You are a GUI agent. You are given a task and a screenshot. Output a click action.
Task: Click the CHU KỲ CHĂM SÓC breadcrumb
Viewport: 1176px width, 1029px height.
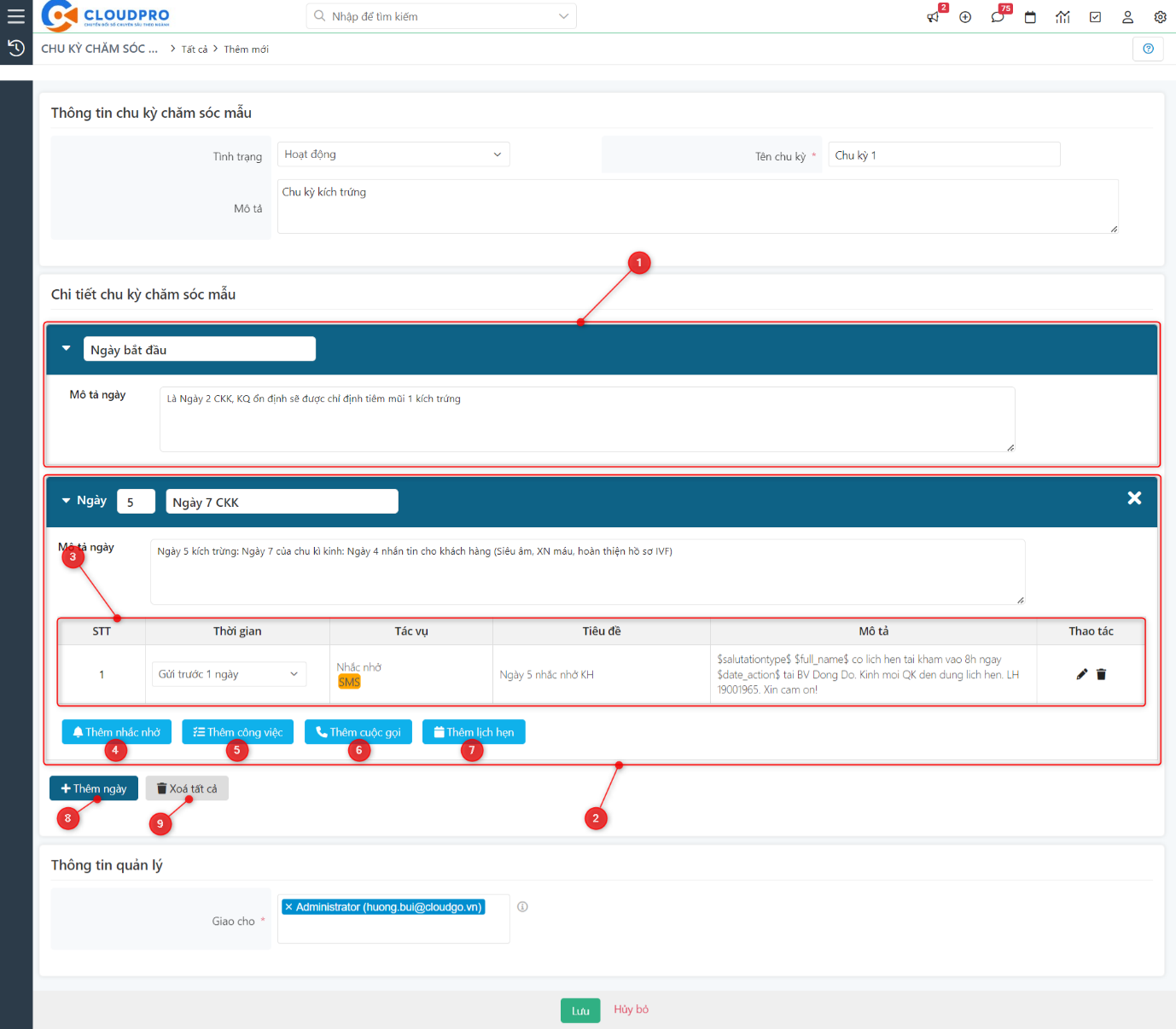point(100,49)
